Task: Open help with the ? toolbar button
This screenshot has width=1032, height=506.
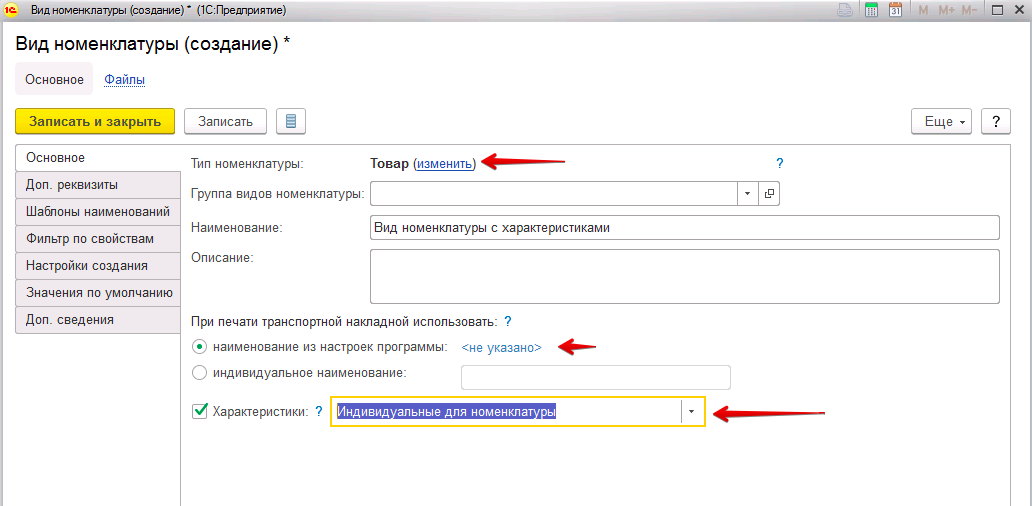Action: coord(996,122)
